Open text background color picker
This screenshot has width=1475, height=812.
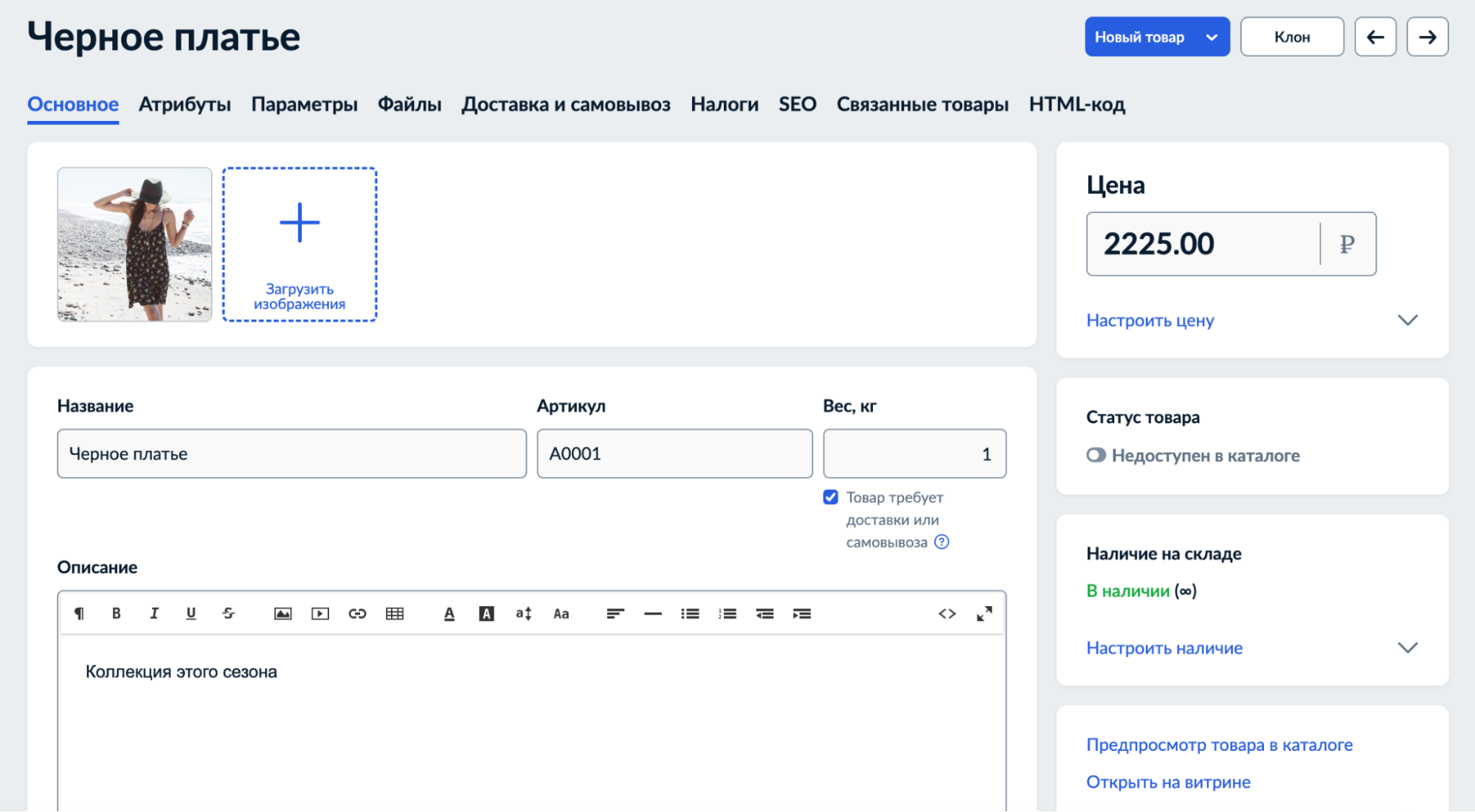pyautogui.click(x=486, y=614)
